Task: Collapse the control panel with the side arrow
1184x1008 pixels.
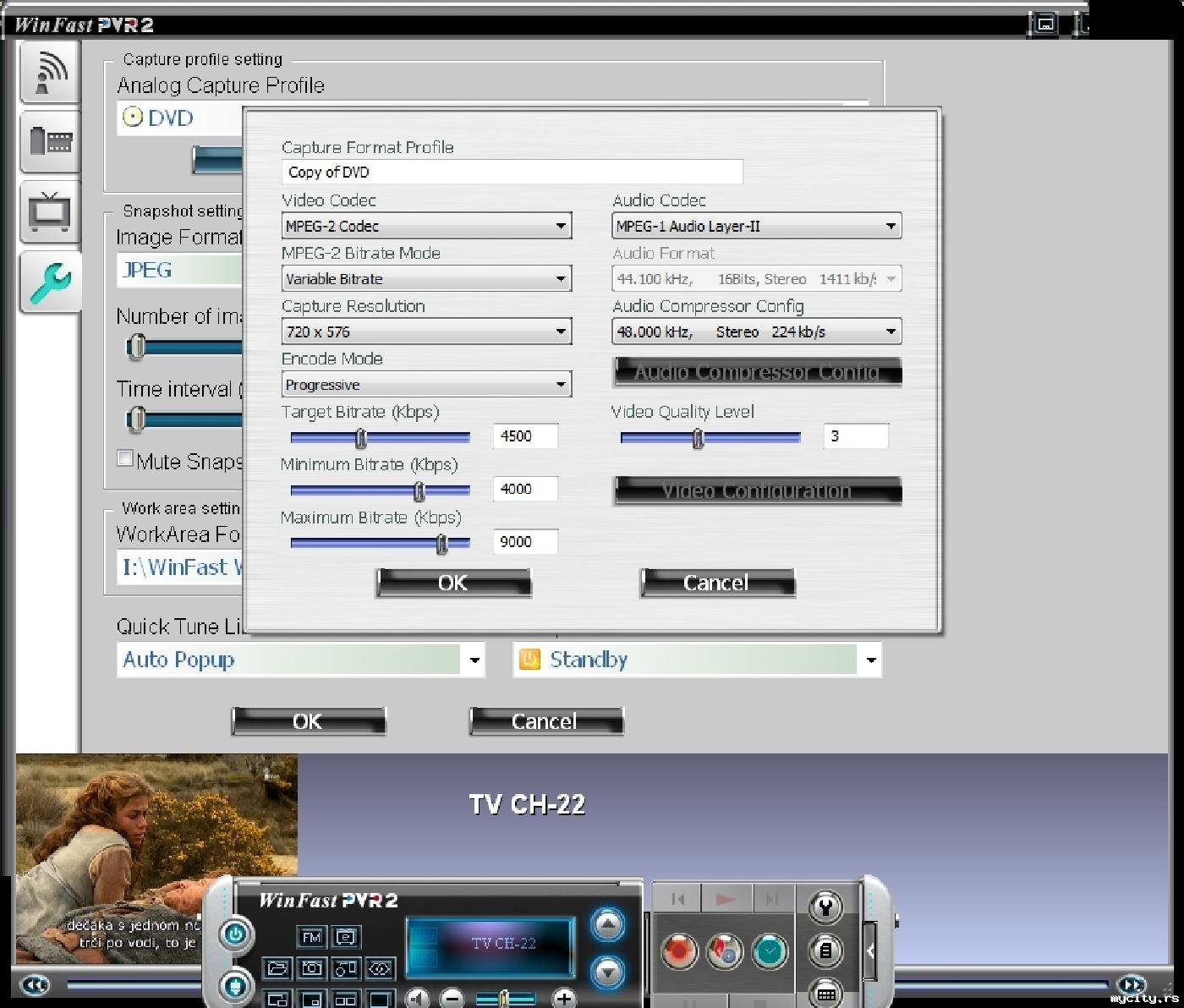Action: click(869, 950)
